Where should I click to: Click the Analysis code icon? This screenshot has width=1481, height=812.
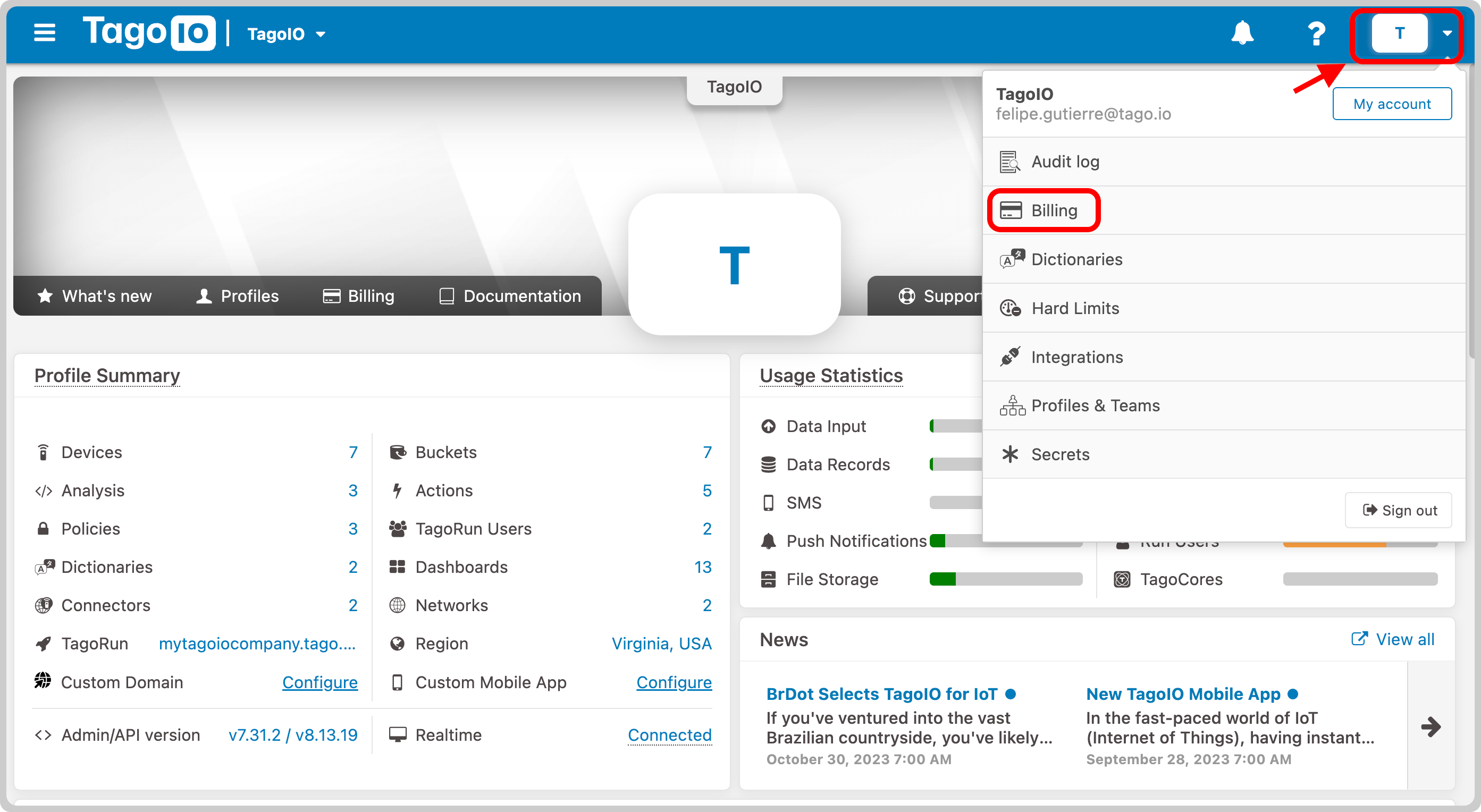44,491
